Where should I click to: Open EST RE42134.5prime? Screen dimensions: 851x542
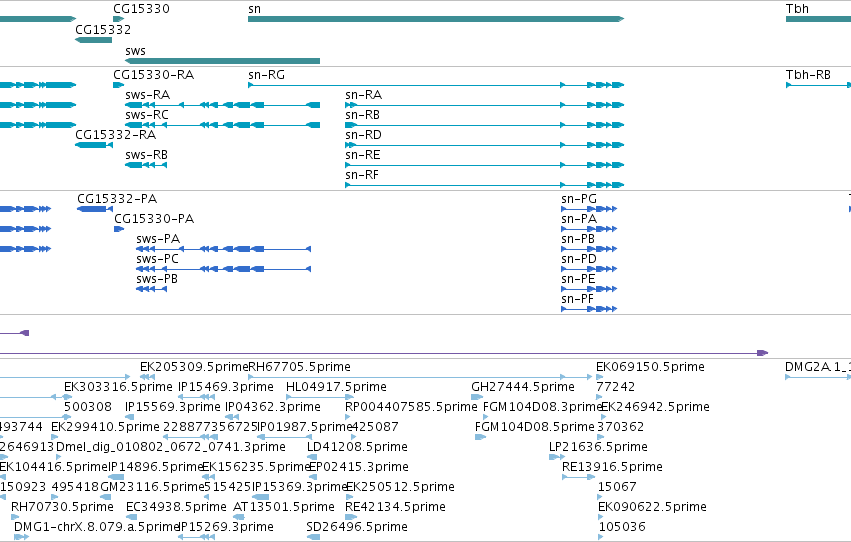click(x=395, y=507)
